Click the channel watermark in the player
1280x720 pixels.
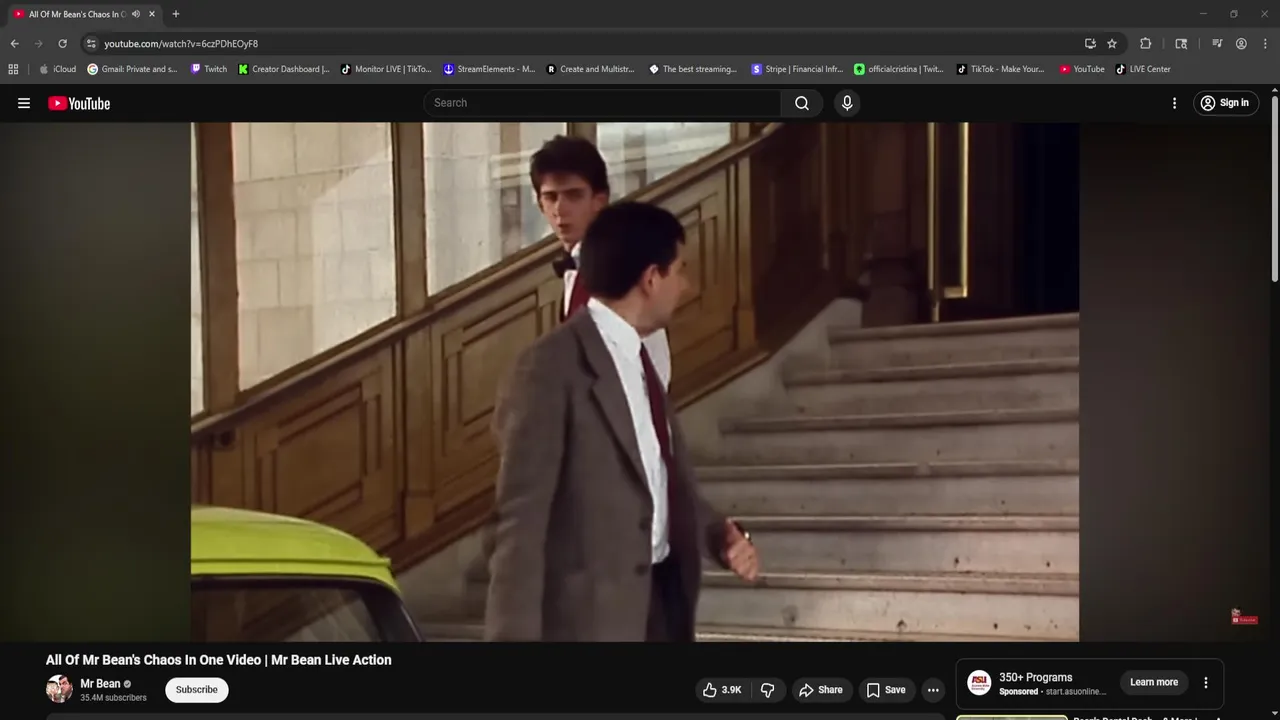(1244, 617)
